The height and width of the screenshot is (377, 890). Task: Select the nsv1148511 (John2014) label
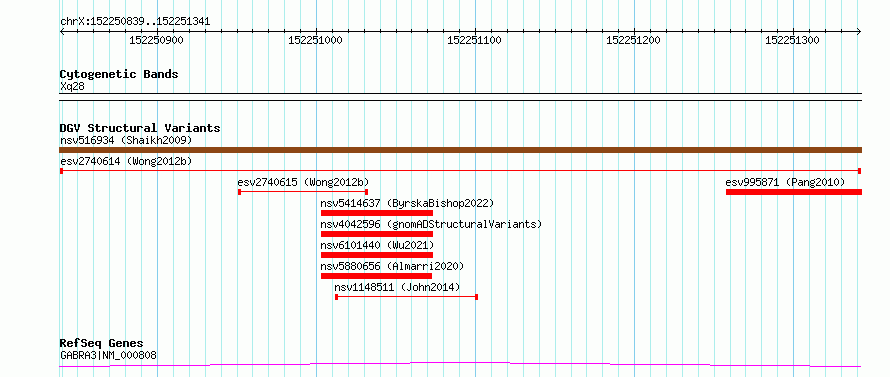click(397, 287)
